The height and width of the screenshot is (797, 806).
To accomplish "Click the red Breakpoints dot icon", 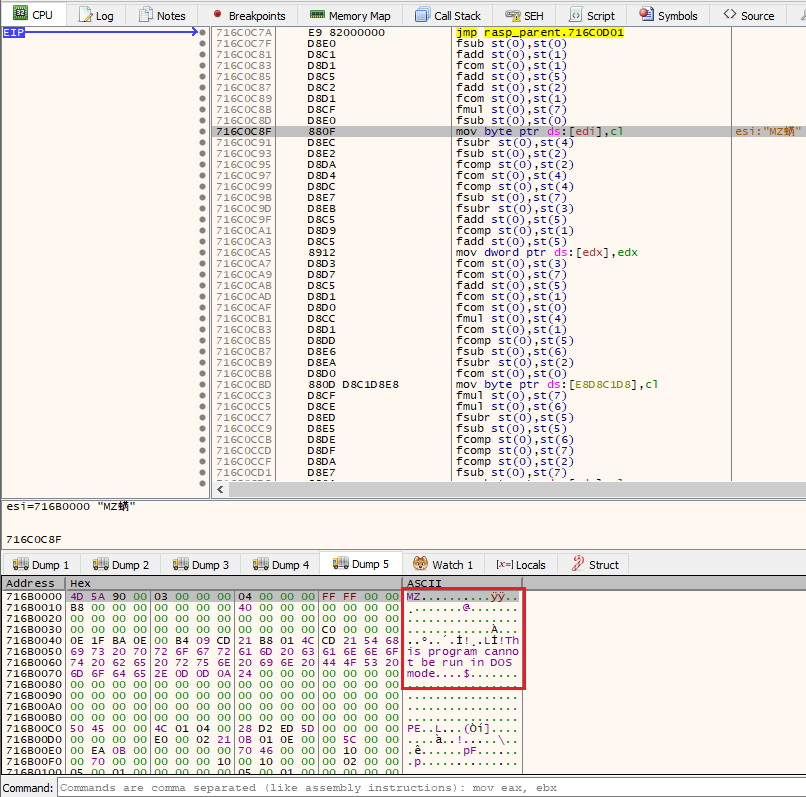I will coord(218,15).
